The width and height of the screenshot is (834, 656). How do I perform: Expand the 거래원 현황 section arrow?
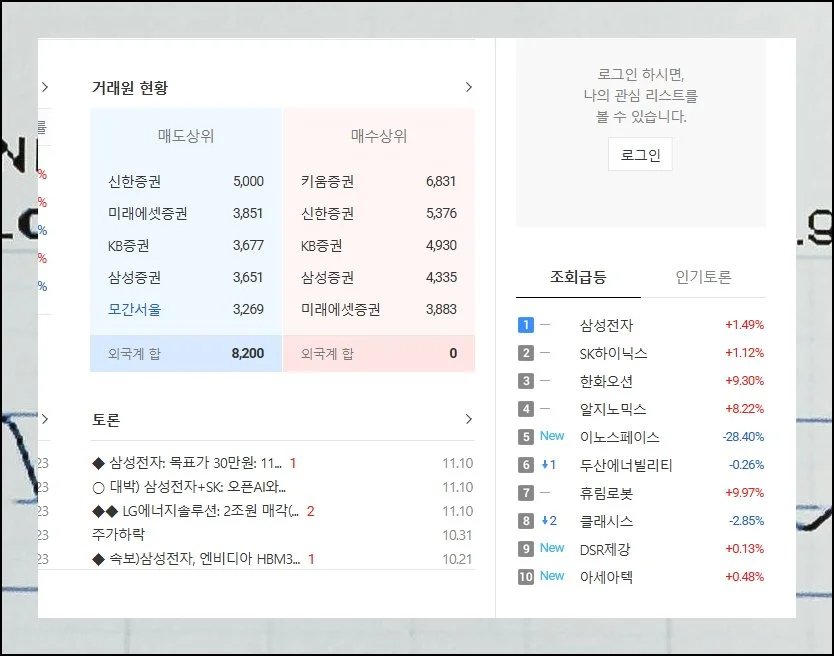coord(468,88)
